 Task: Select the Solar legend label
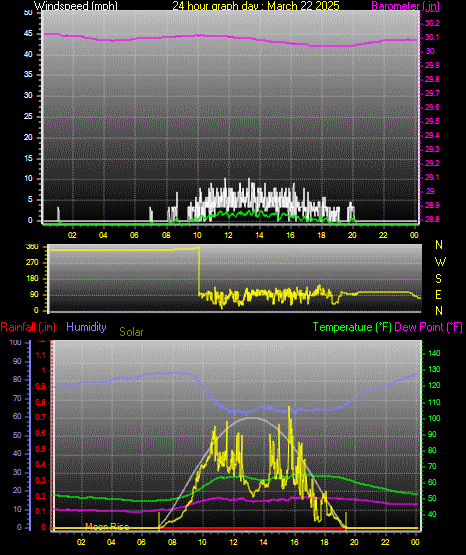pyautogui.click(x=131, y=332)
